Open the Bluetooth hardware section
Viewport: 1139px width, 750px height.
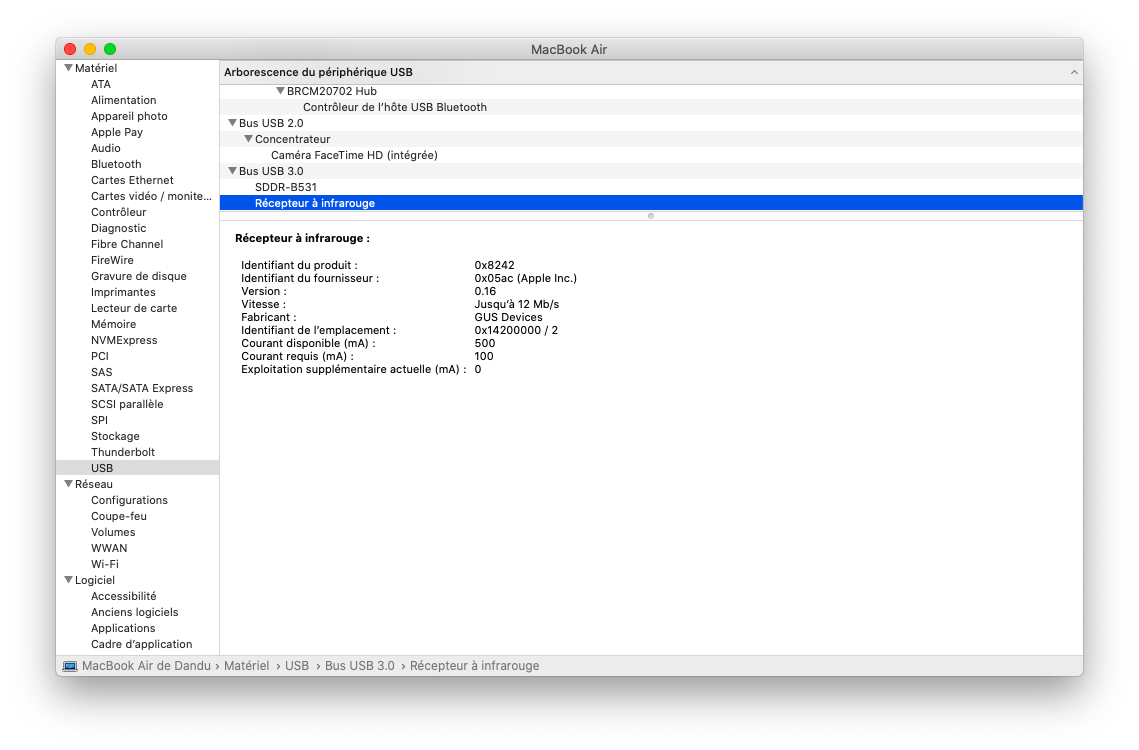click(x=116, y=164)
